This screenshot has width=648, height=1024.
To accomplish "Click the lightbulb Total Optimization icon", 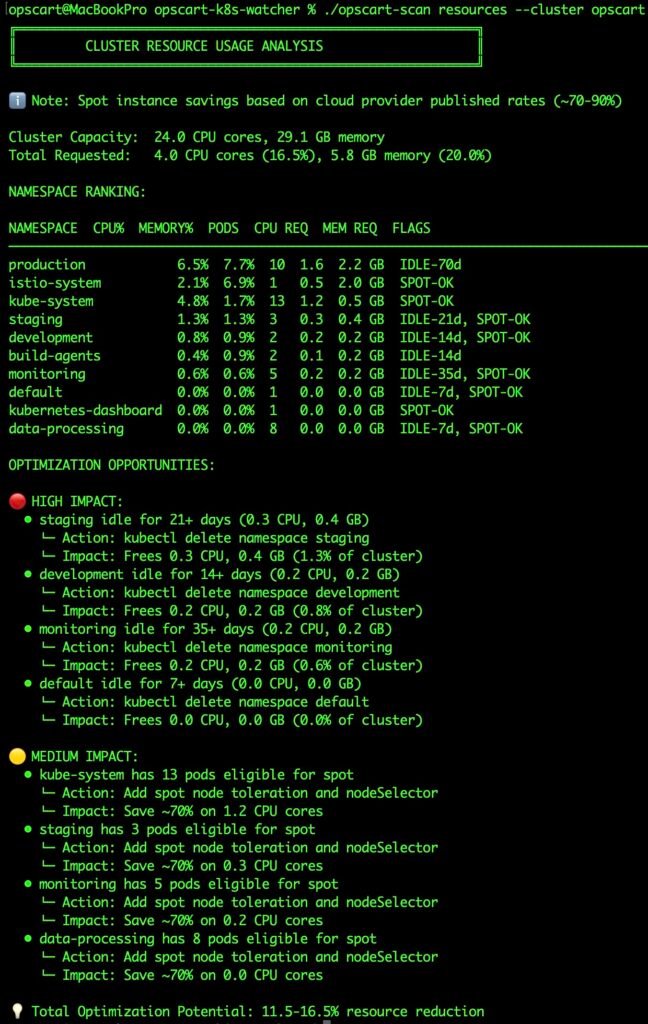I will pos(17,1011).
